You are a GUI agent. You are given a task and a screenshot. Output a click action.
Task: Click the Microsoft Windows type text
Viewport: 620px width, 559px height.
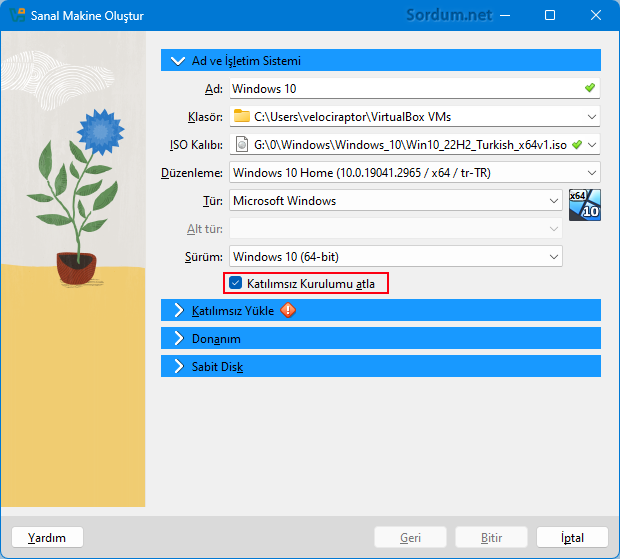tap(284, 201)
